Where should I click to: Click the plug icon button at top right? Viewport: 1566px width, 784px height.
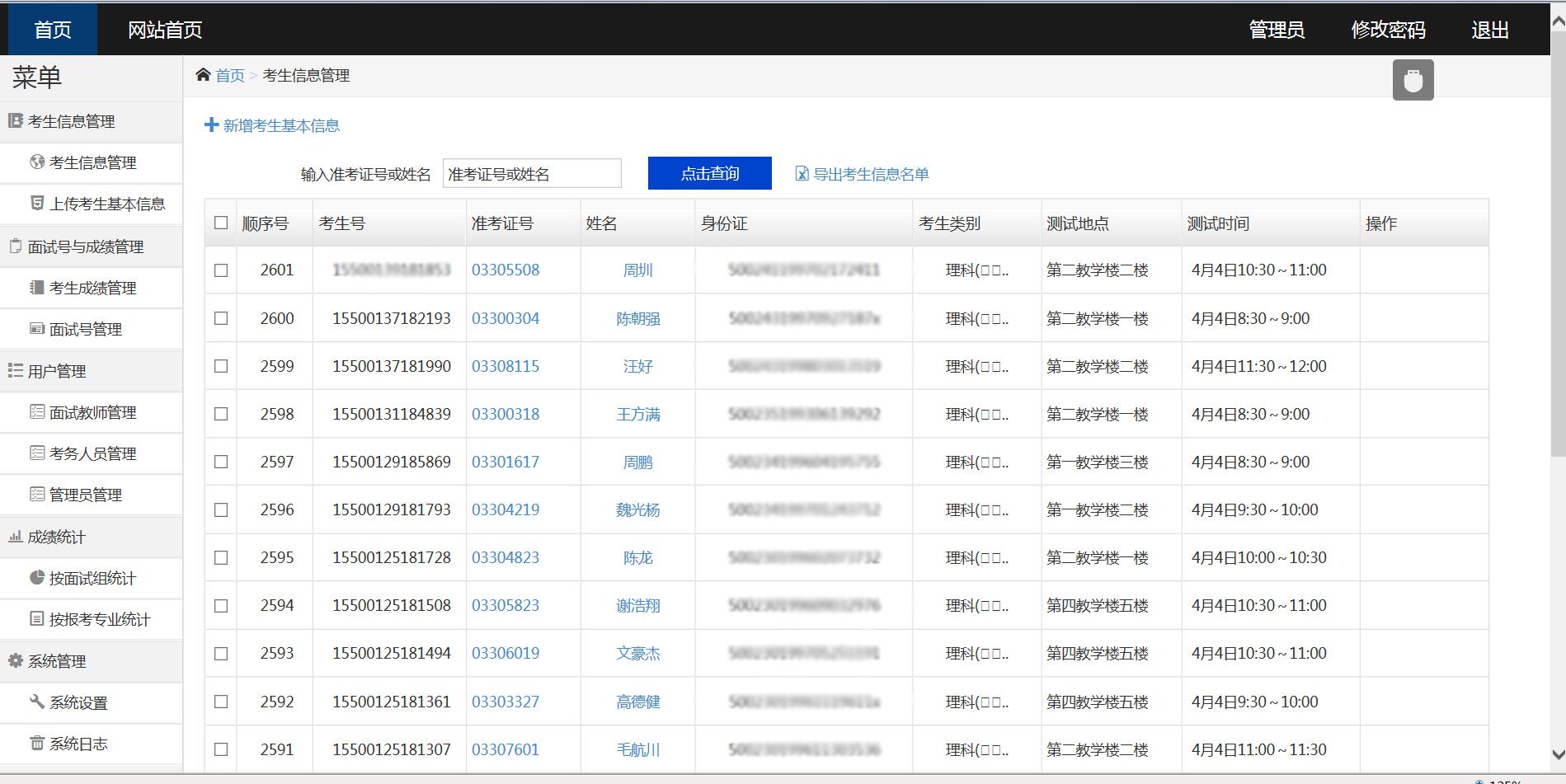pyautogui.click(x=1413, y=80)
